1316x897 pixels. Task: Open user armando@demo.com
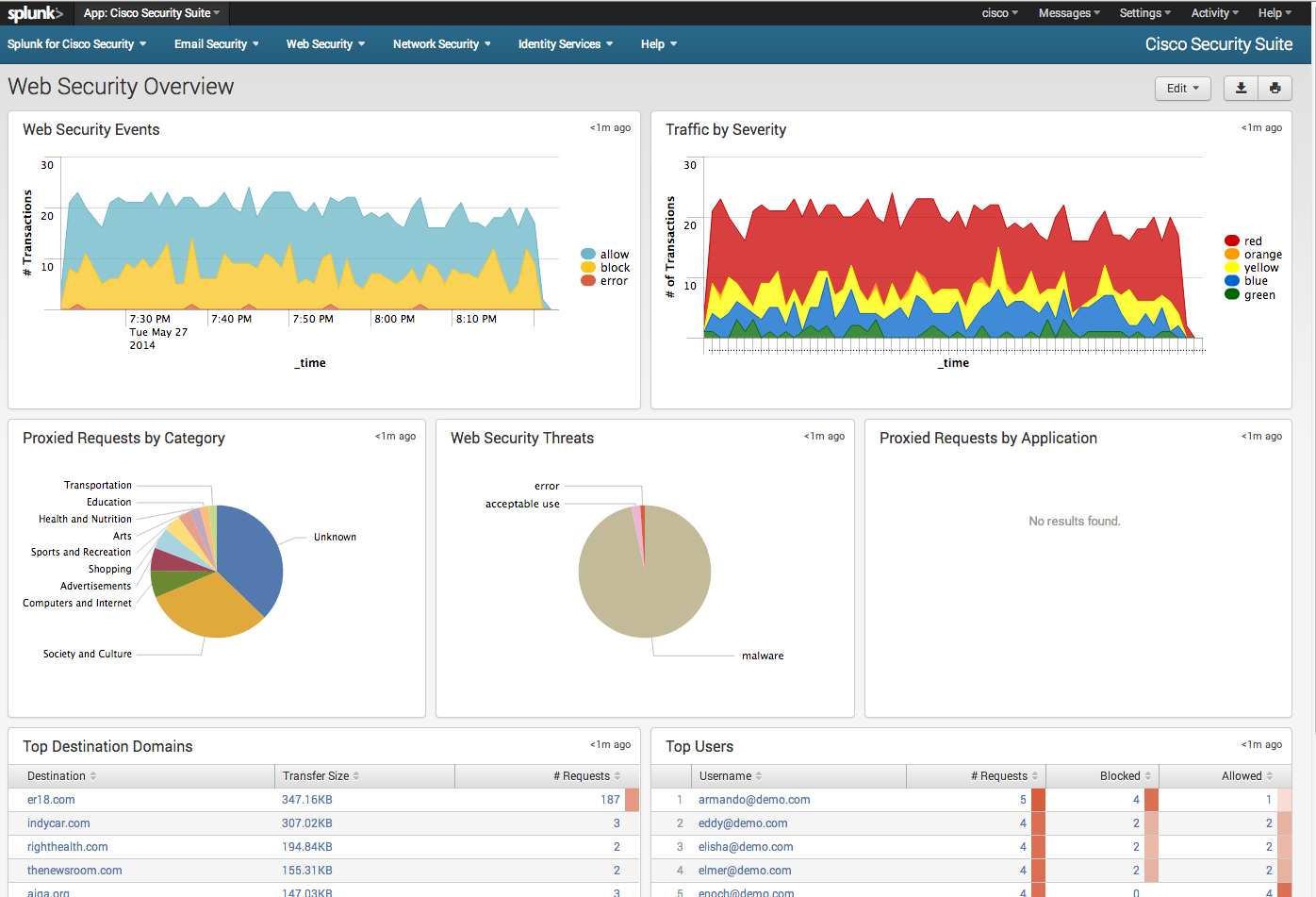[754, 800]
